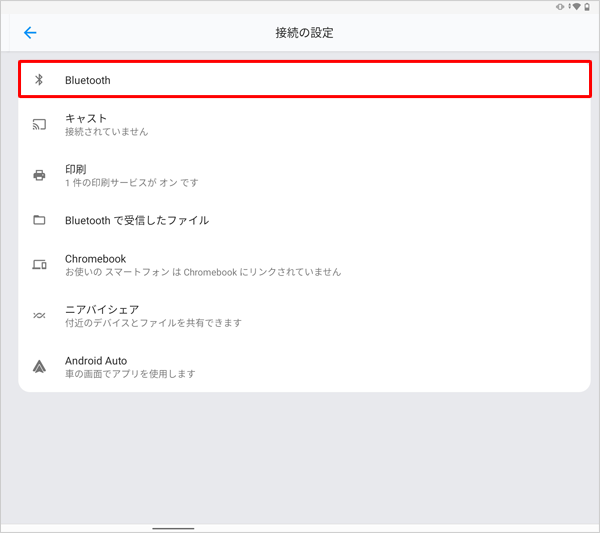This screenshot has height=533, width=600.
Task: Click 車の画面でアプリを使用します description
Action: pyautogui.click(x=130, y=374)
